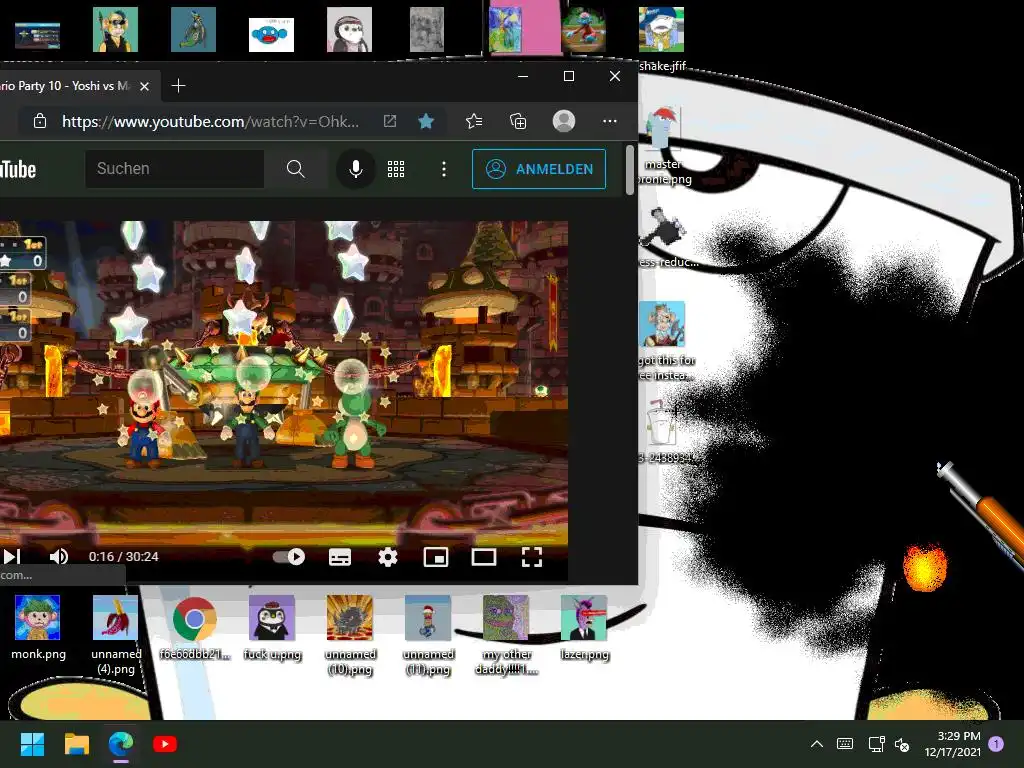Open the YouTube taskbar app
This screenshot has width=1024, height=768.
tap(165, 744)
